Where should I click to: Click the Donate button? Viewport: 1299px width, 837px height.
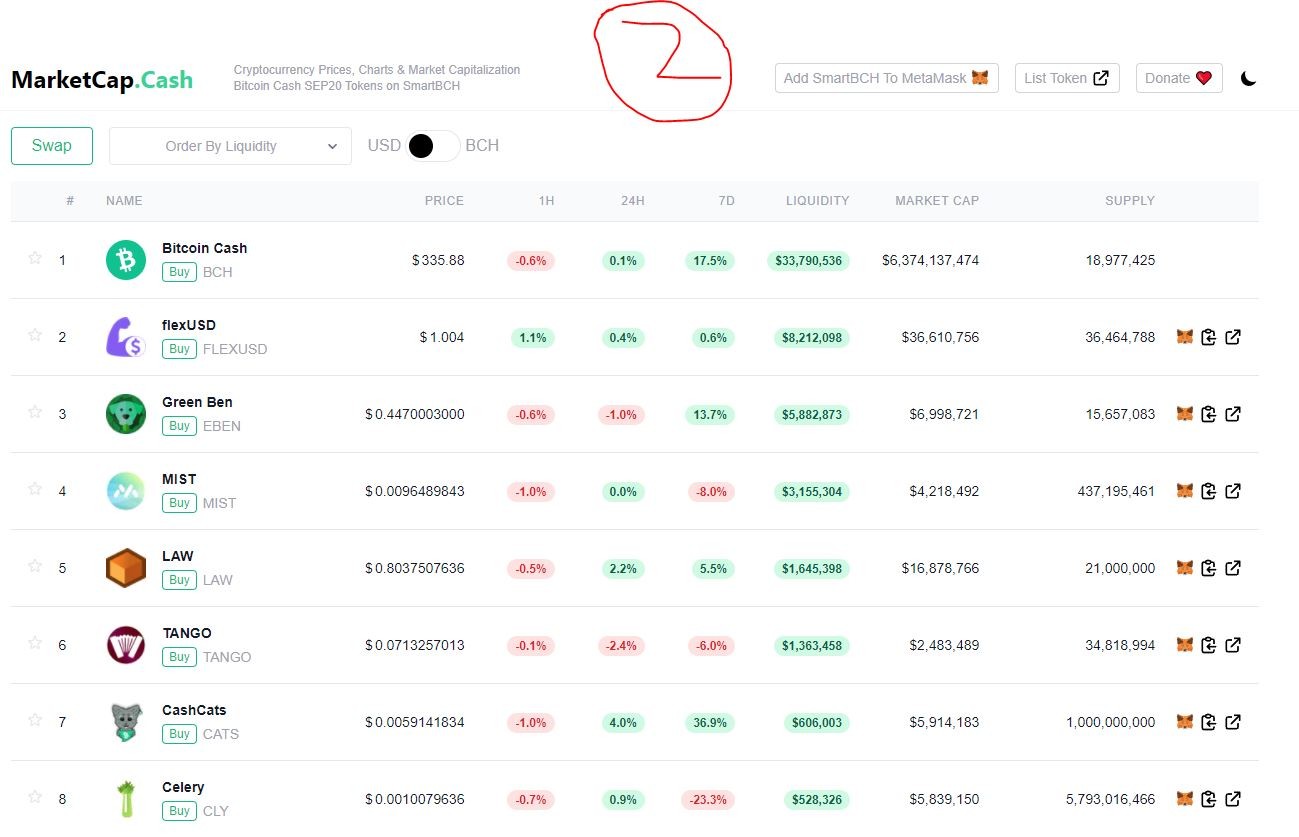[x=1179, y=78]
